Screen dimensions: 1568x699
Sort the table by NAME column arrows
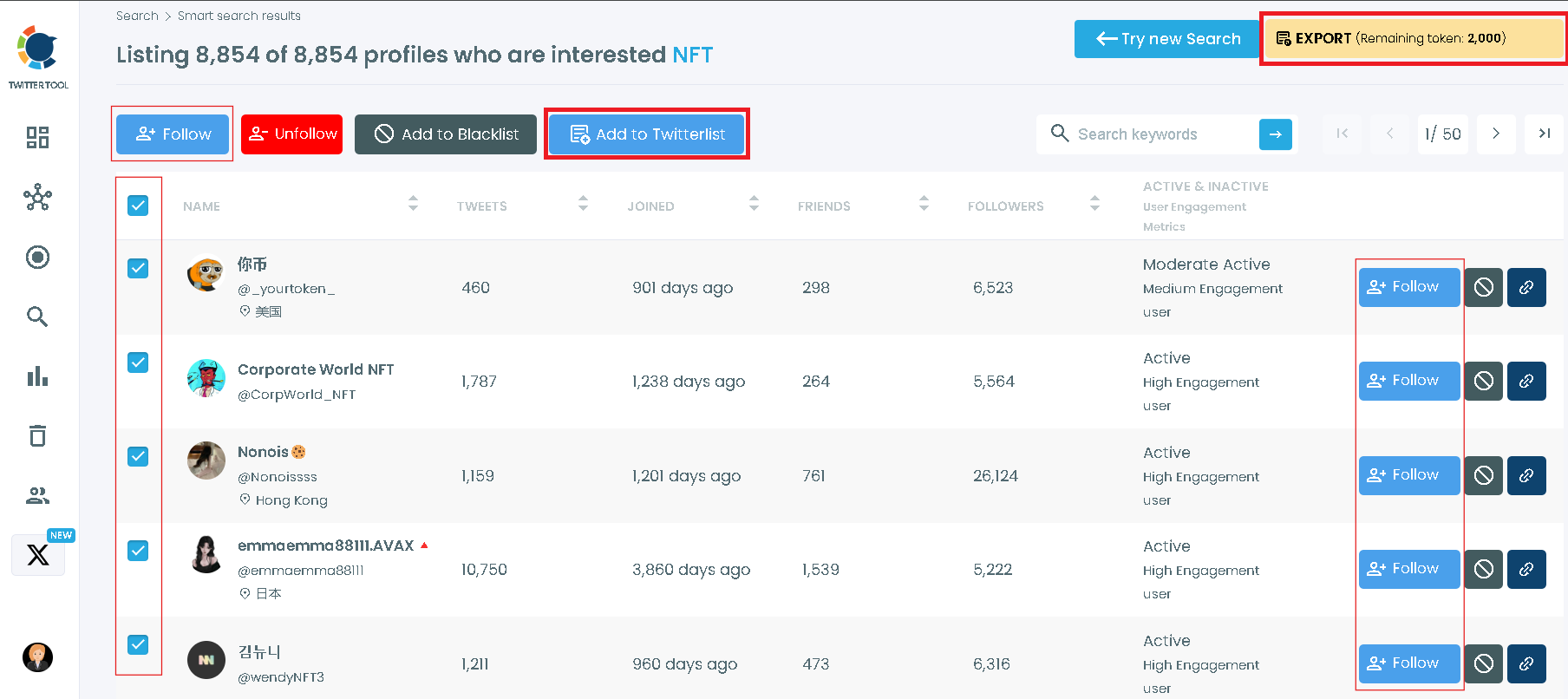coord(413,203)
